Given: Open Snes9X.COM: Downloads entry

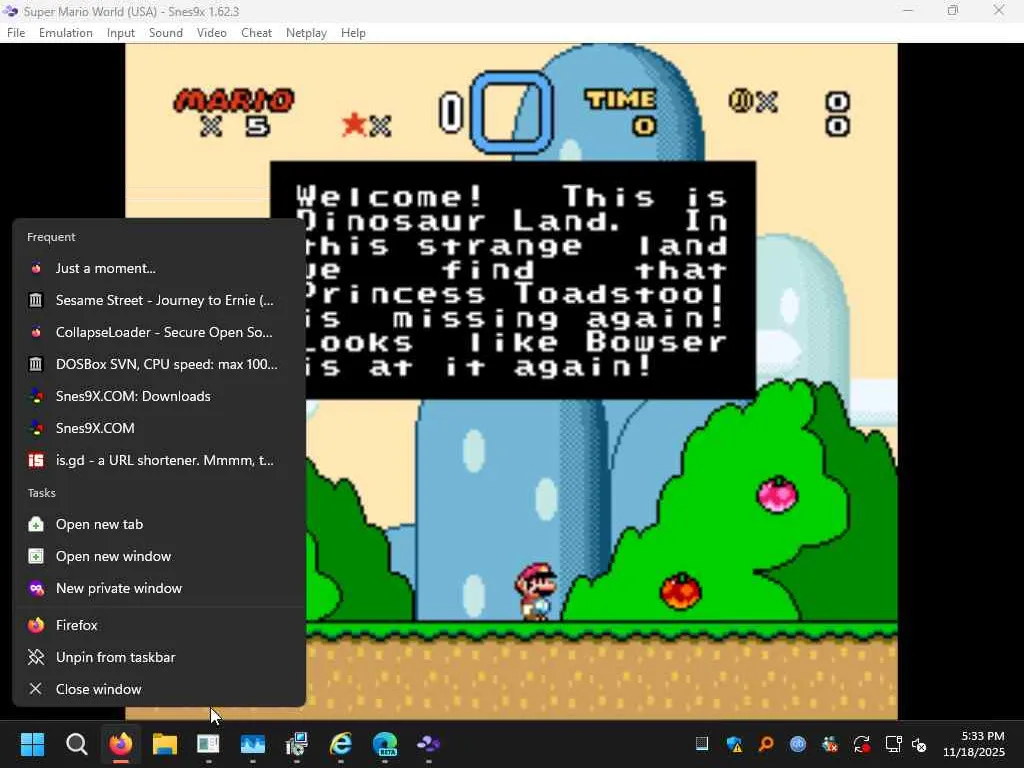Looking at the screenshot, I should click(x=159, y=396).
